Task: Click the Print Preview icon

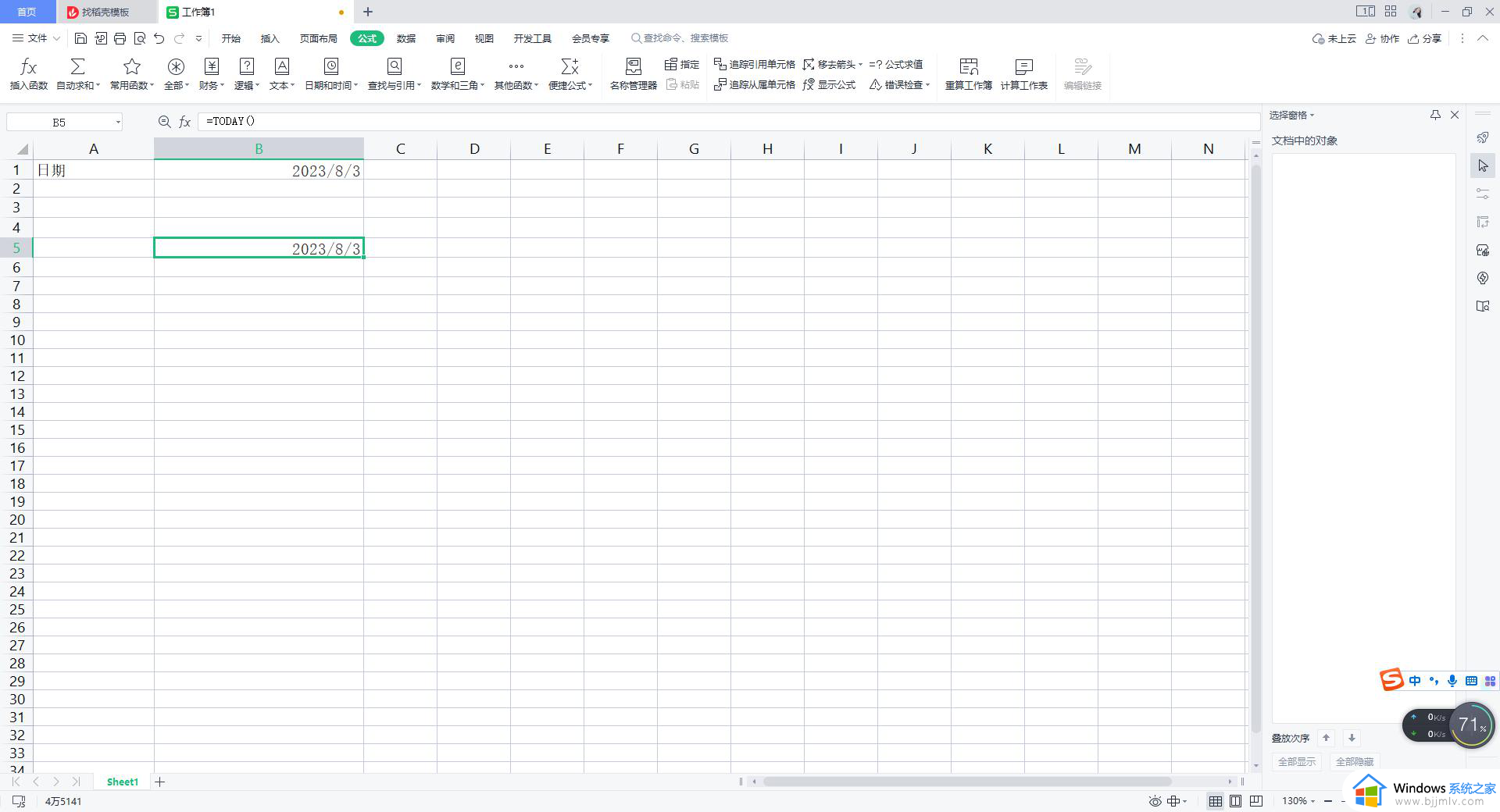Action: pos(140,38)
